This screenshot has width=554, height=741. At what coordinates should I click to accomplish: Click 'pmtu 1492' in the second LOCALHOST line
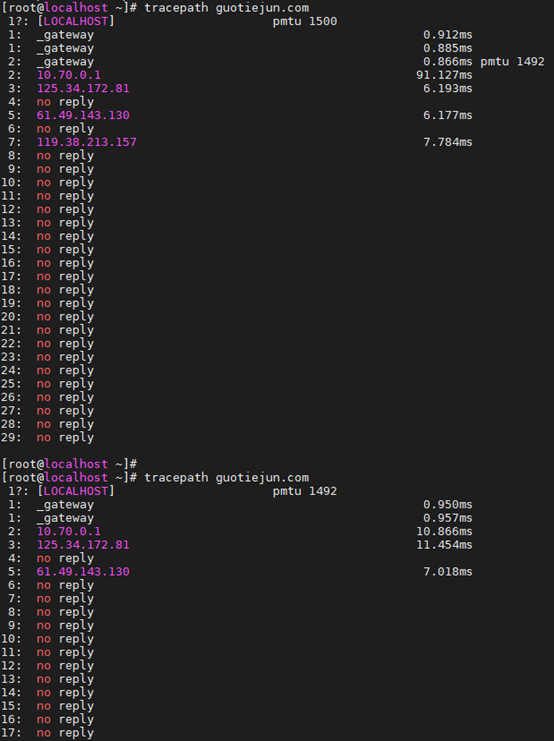click(305, 491)
